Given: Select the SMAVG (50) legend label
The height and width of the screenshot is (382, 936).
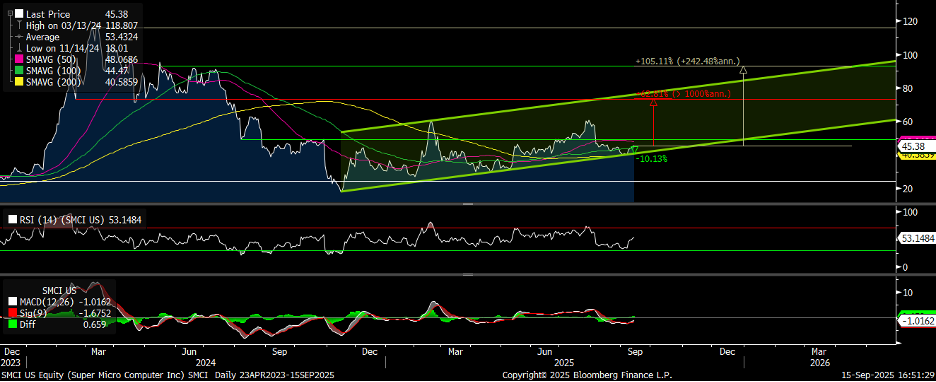Looking at the screenshot, I should (51, 60).
